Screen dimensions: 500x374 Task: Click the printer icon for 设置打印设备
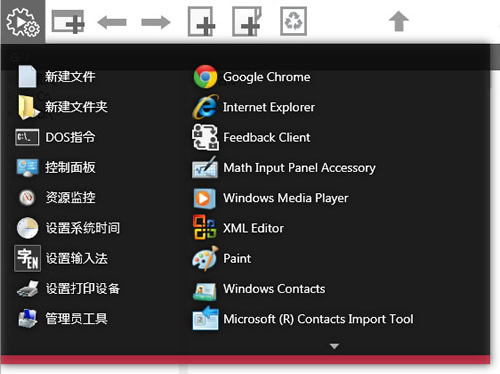28,289
